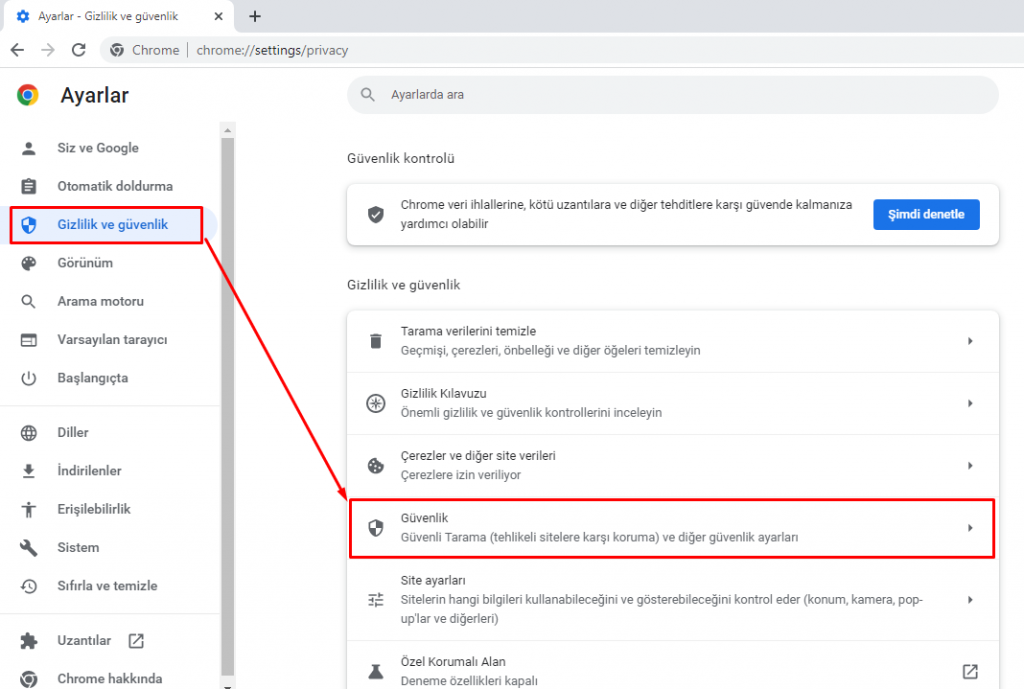
Task: Click the sidebar scroll up arrow
Action: click(227, 130)
